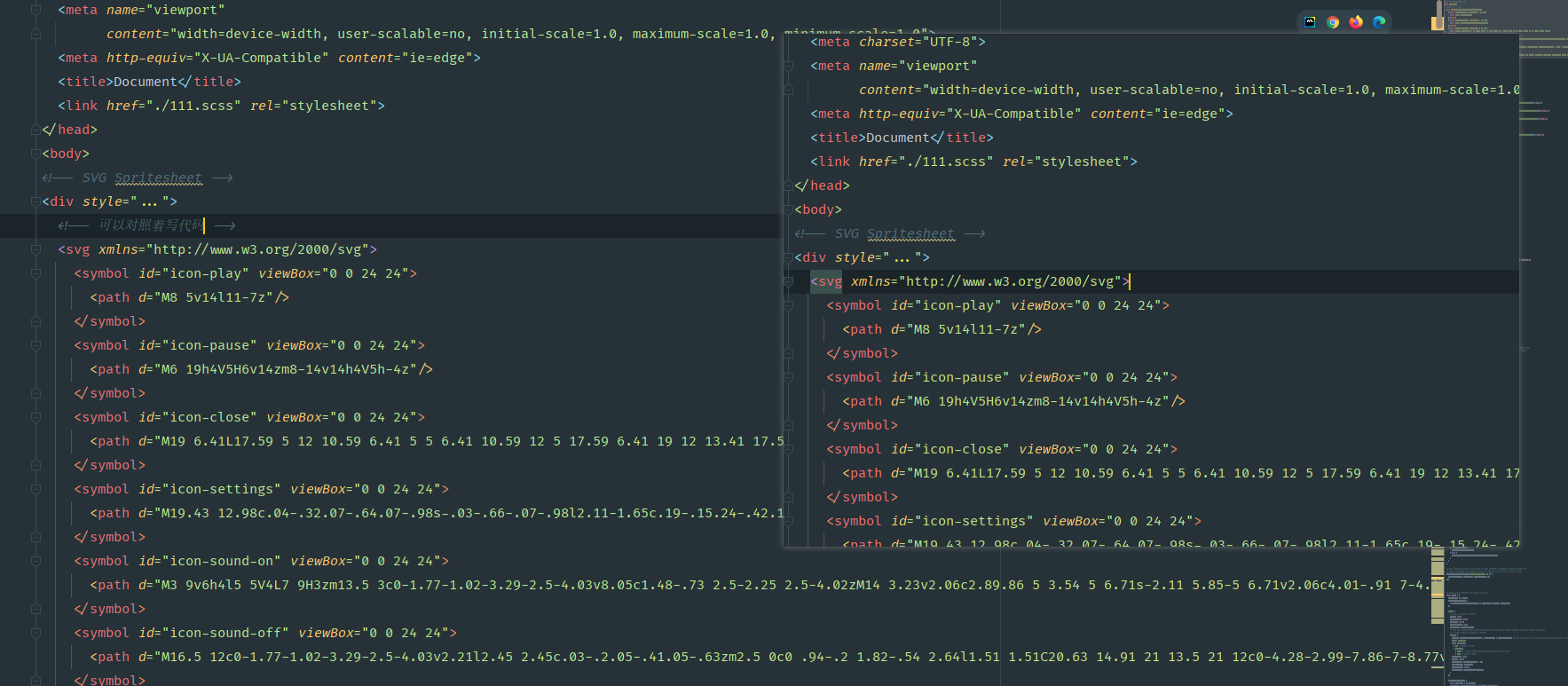Image resolution: width=1568 pixels, height=686 pixels.
Task: Click 'icon-settings' id value in left editor
Action: (x=222, y=489)
